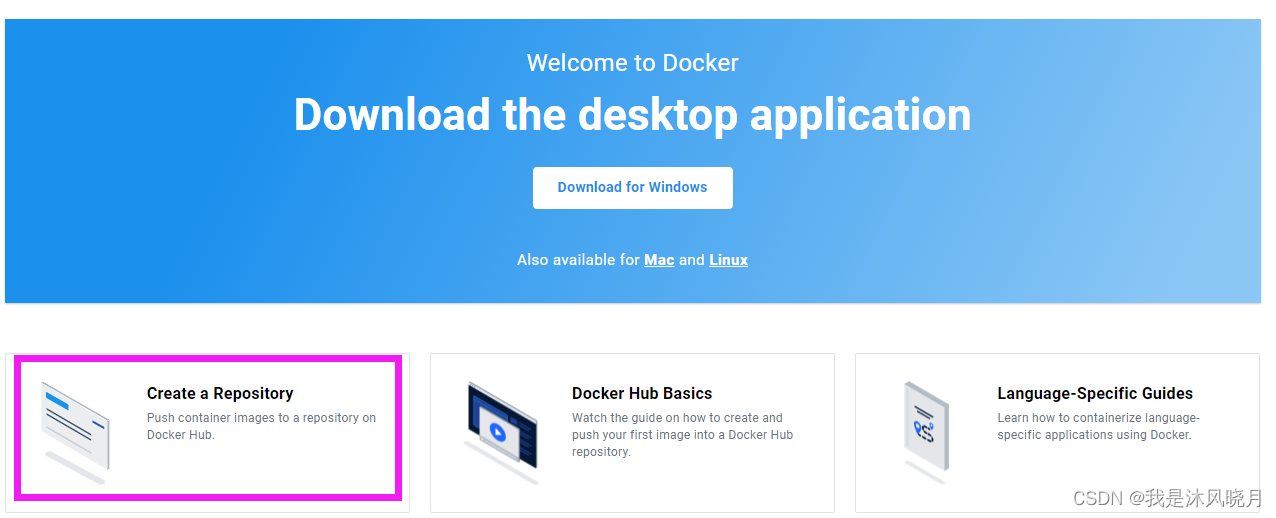Open the Language-Specific Guides heading

(x=1095, y=394)
